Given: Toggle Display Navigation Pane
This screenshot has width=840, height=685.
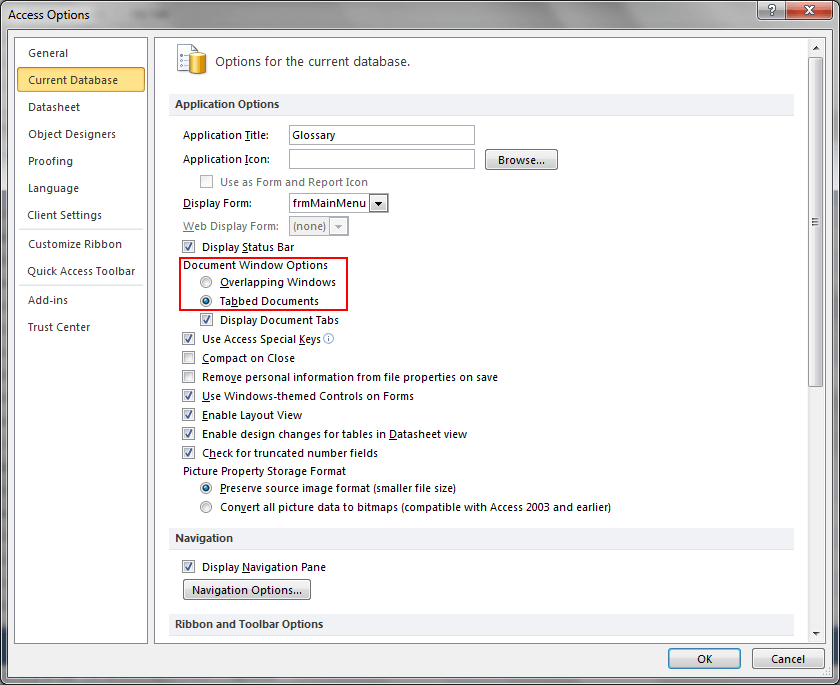Looking at the screenshot, I should pyautogui.click(x=188, y=567).
